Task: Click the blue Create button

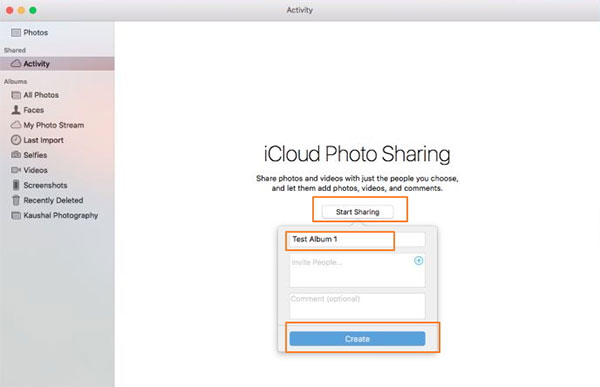Action: pos(357,339)
